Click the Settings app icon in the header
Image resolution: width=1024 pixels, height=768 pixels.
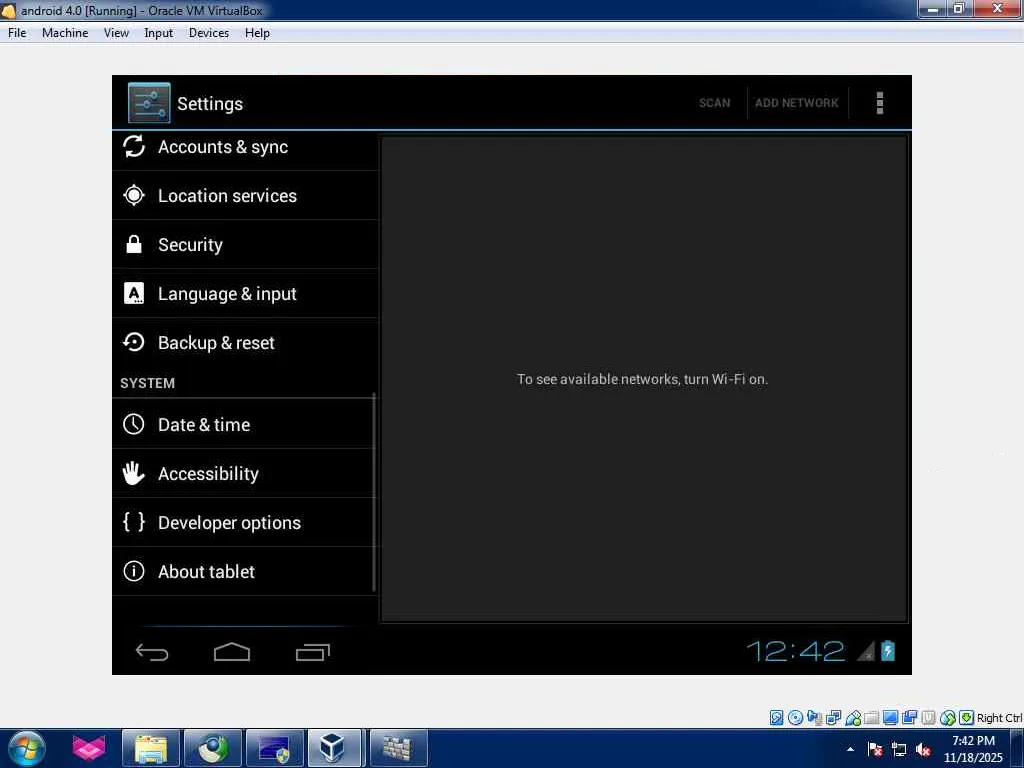point(149,103)
